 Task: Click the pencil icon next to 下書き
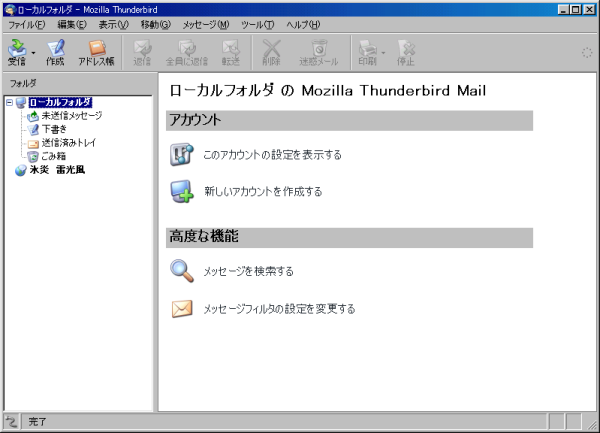(33, 129)
